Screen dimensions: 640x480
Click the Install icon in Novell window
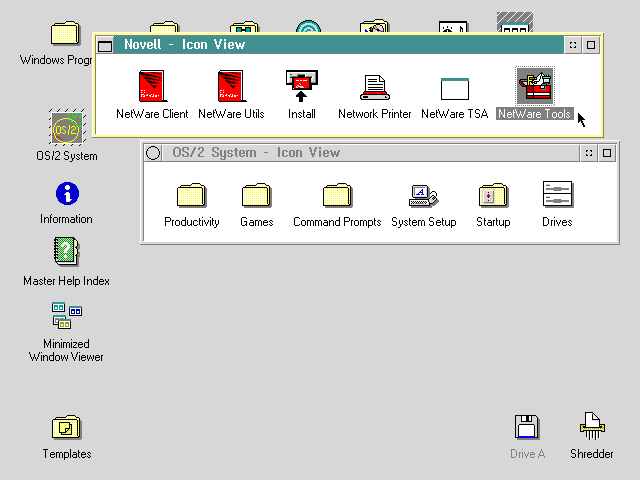(301, 86)
